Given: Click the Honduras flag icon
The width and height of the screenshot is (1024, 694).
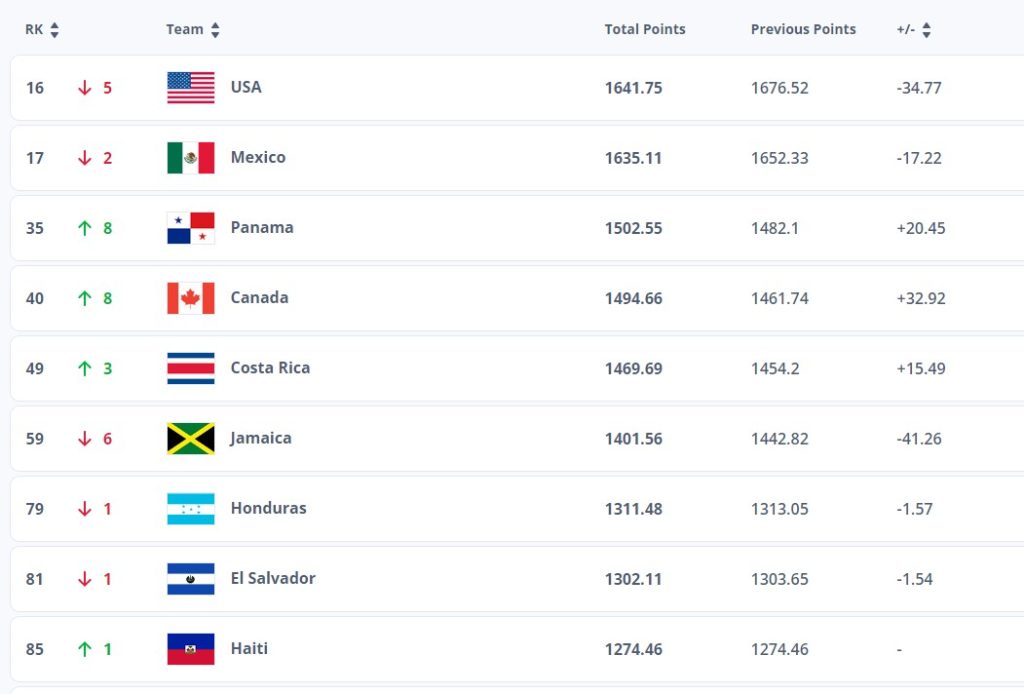Looking at the screenshot, I should point(191,509).
